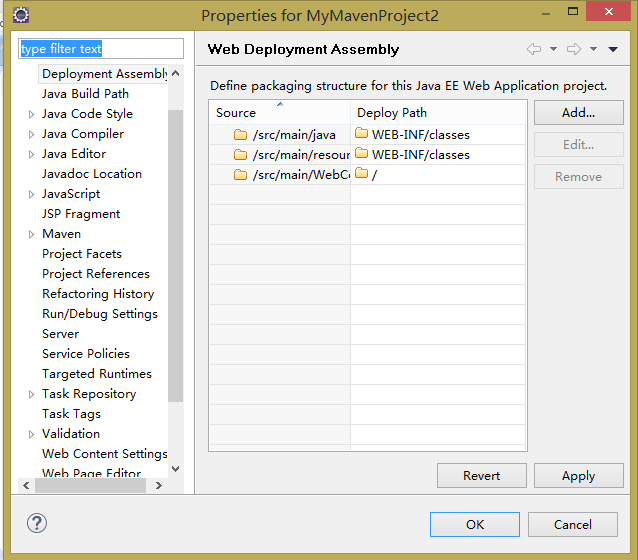Expand the Validation tree node
Image resolution: width=638 pixels, height=560 pixels.
pyautogui.click(x=31, y=434)
